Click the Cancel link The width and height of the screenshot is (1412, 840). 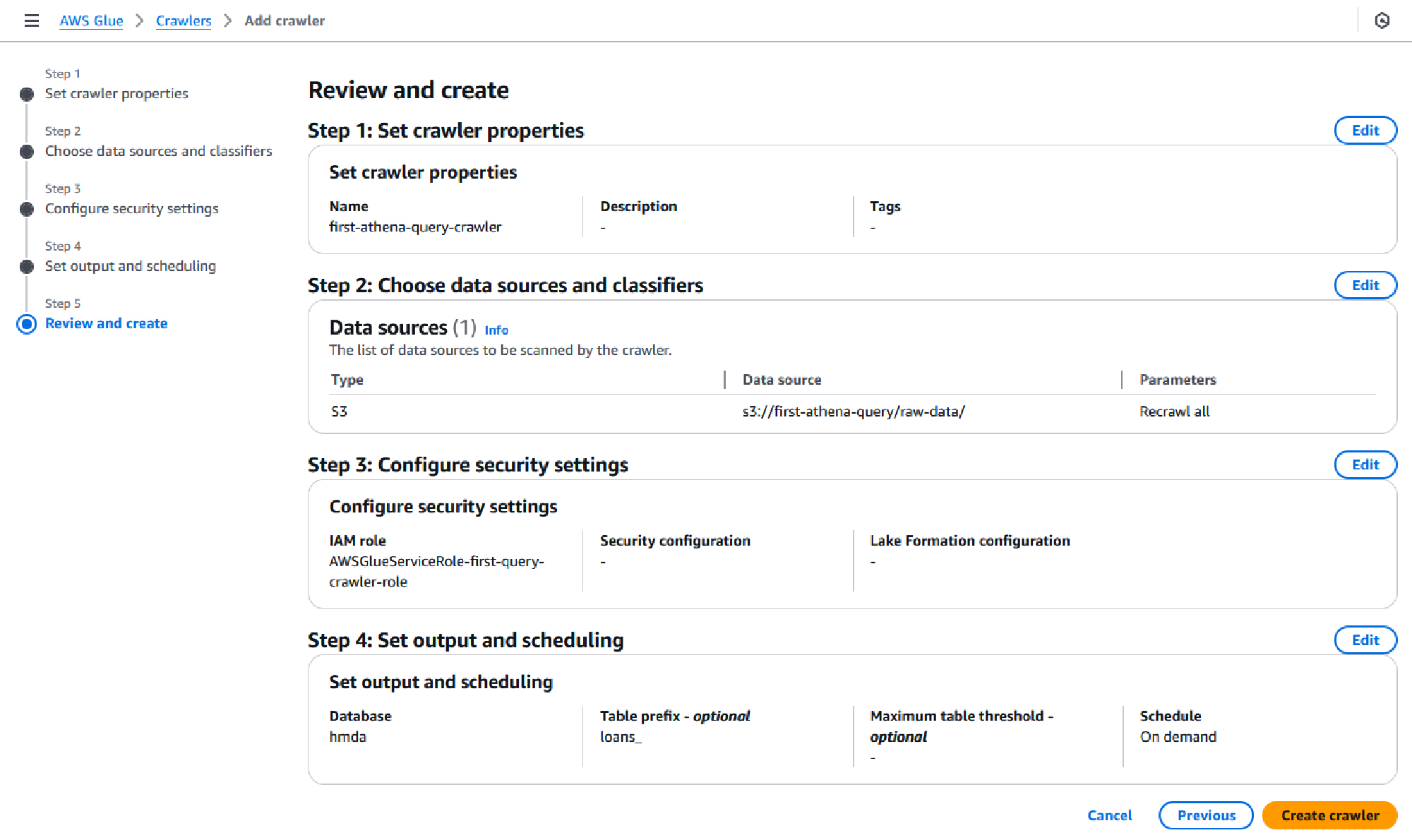(1109, 815)
